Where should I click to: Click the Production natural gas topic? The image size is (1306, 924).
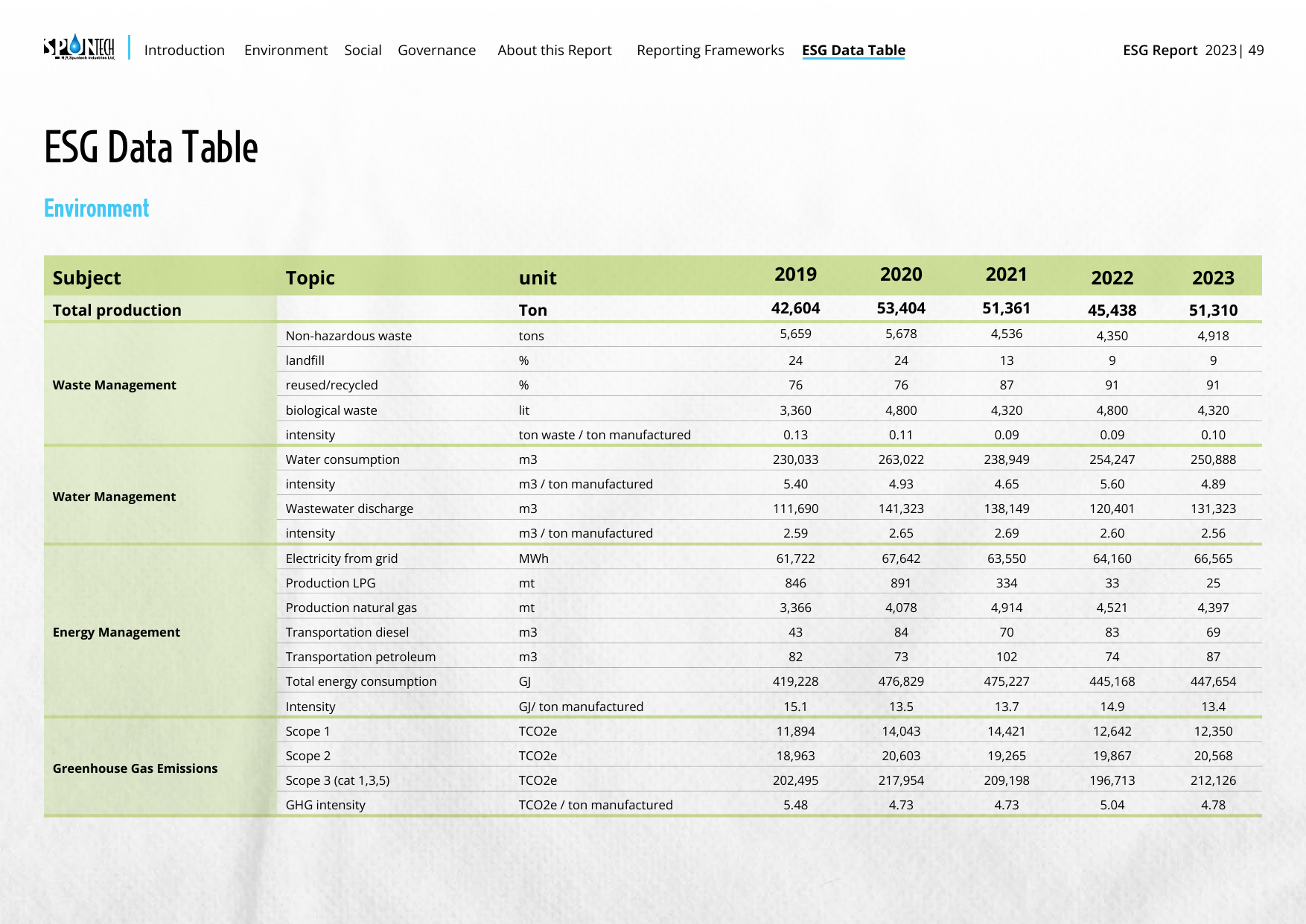(351, 608)
